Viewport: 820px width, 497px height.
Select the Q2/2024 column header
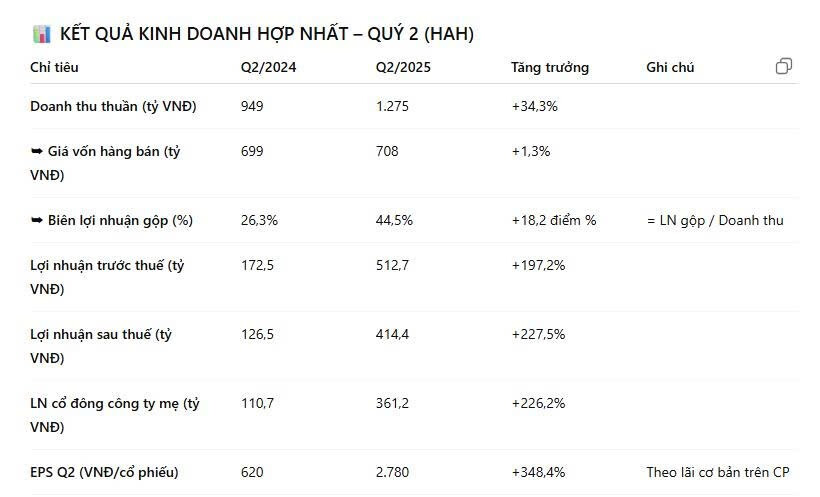pyautogui.click(x=268, y=68)
